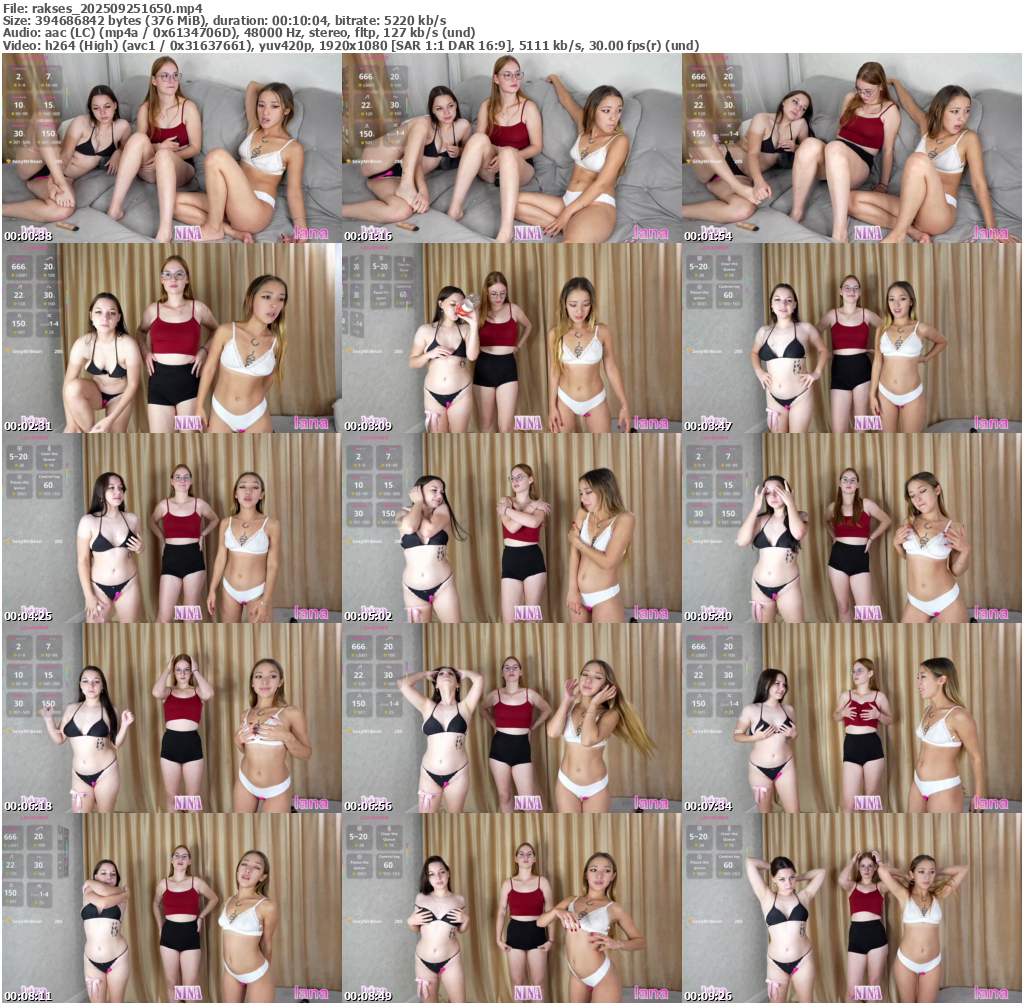Select the frame thumbnail at 00:05:02

pyautogui.click(x=511, y=528)
